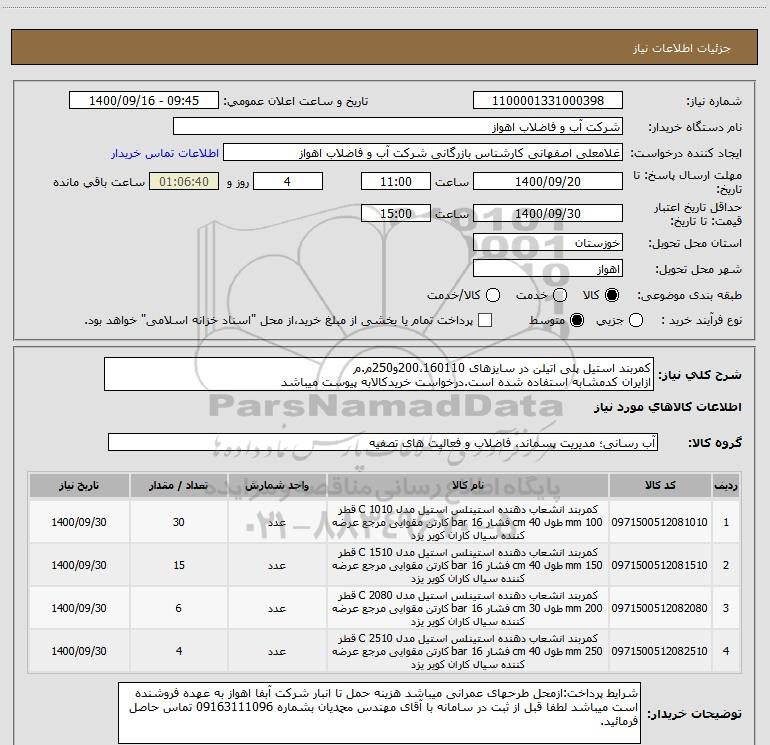The image size is (770, 745).
Task: Click the delivery city field اهواز
Action: click(x=548, y=268)
